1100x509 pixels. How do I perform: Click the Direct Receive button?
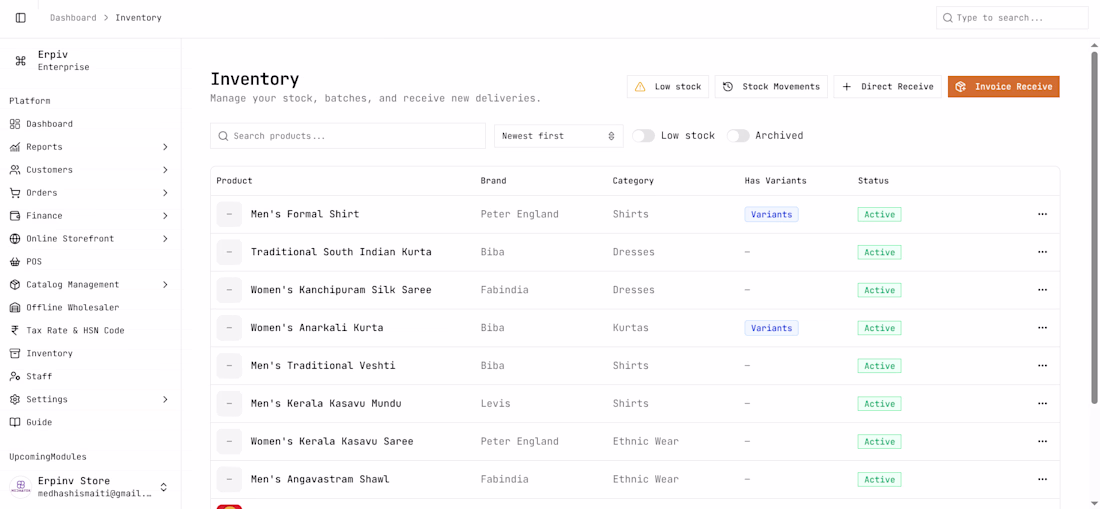(x=887, y=87)
